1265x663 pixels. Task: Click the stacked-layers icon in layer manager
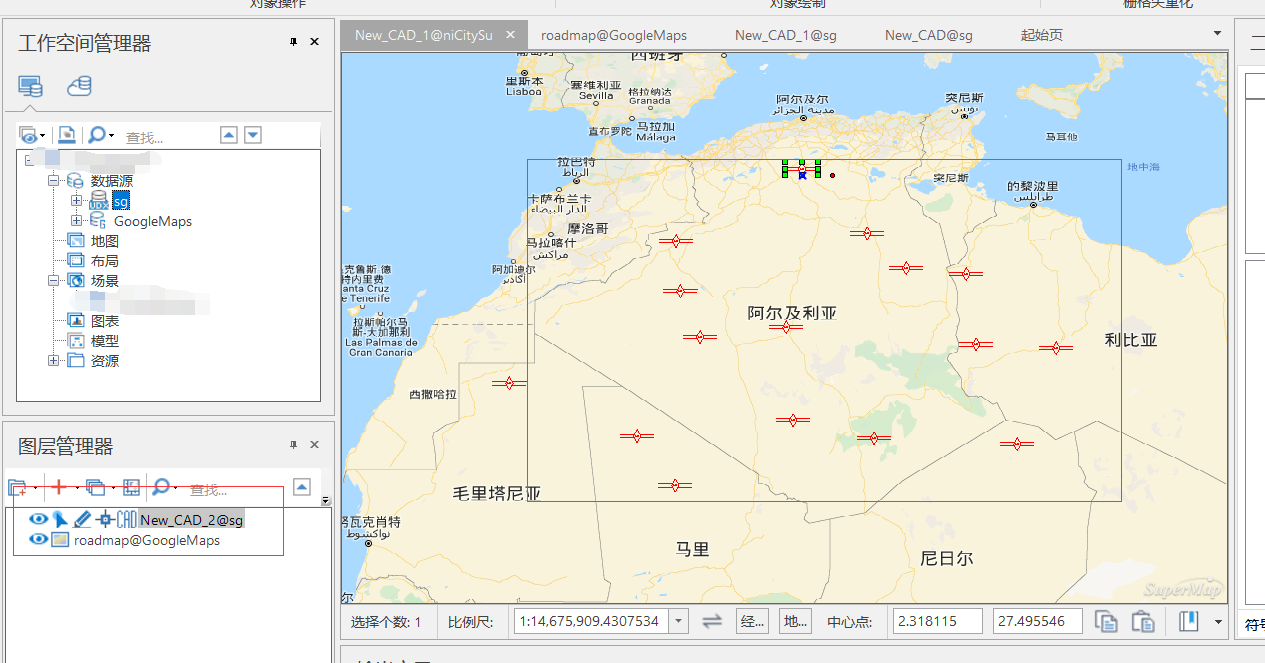tap(95, 487)
